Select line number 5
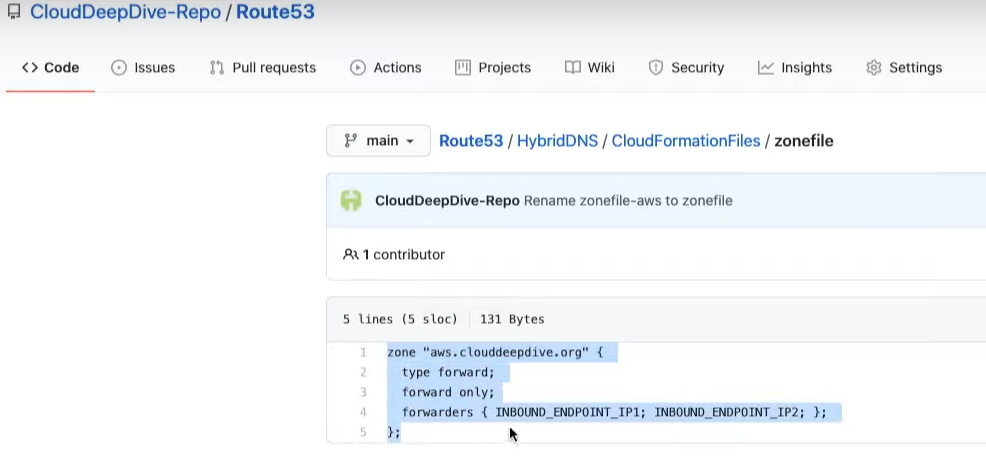Screen dimensions: 986x467 pyautogui.click(x=363, y=432)
